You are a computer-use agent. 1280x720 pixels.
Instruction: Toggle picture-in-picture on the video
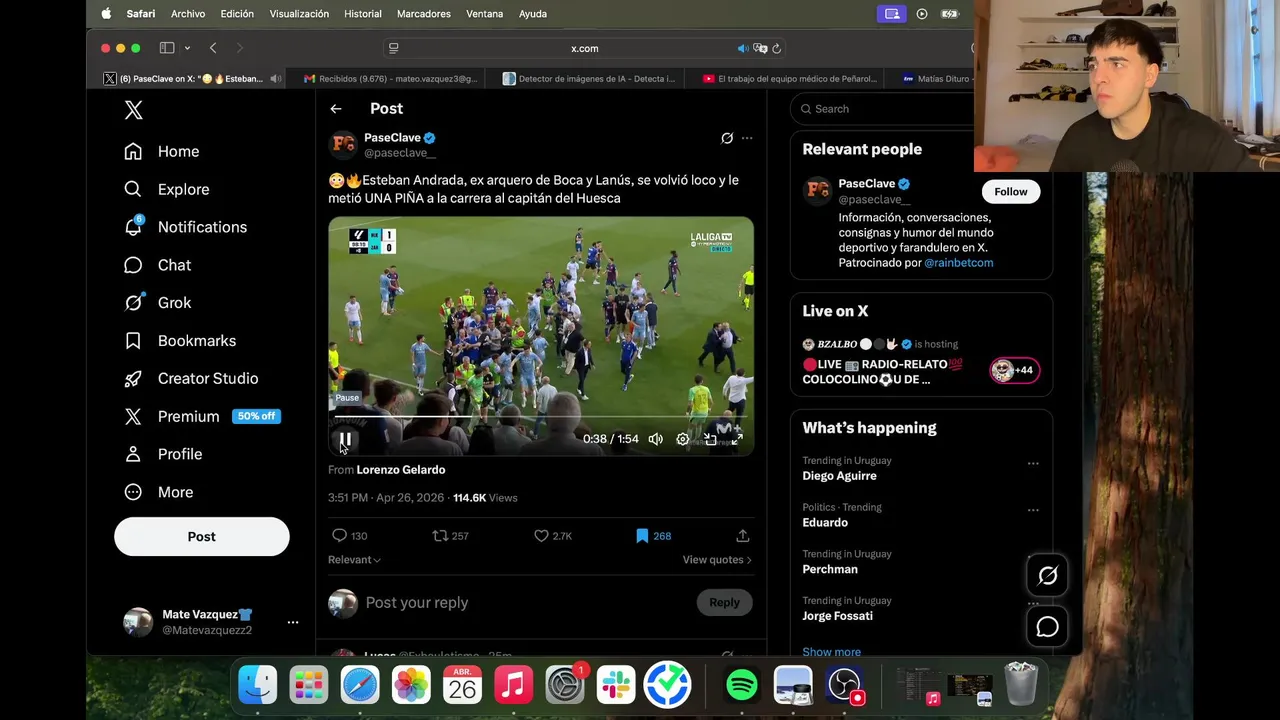tap(710, 439)
